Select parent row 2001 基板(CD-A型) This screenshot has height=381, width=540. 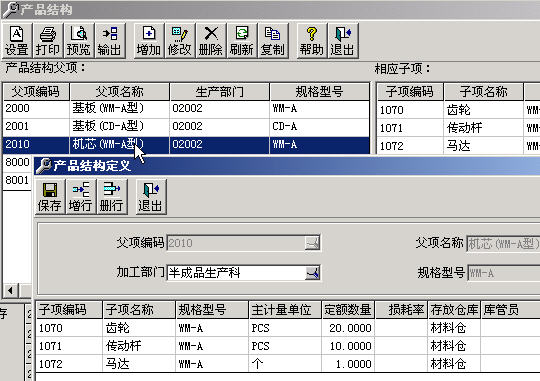186,126
